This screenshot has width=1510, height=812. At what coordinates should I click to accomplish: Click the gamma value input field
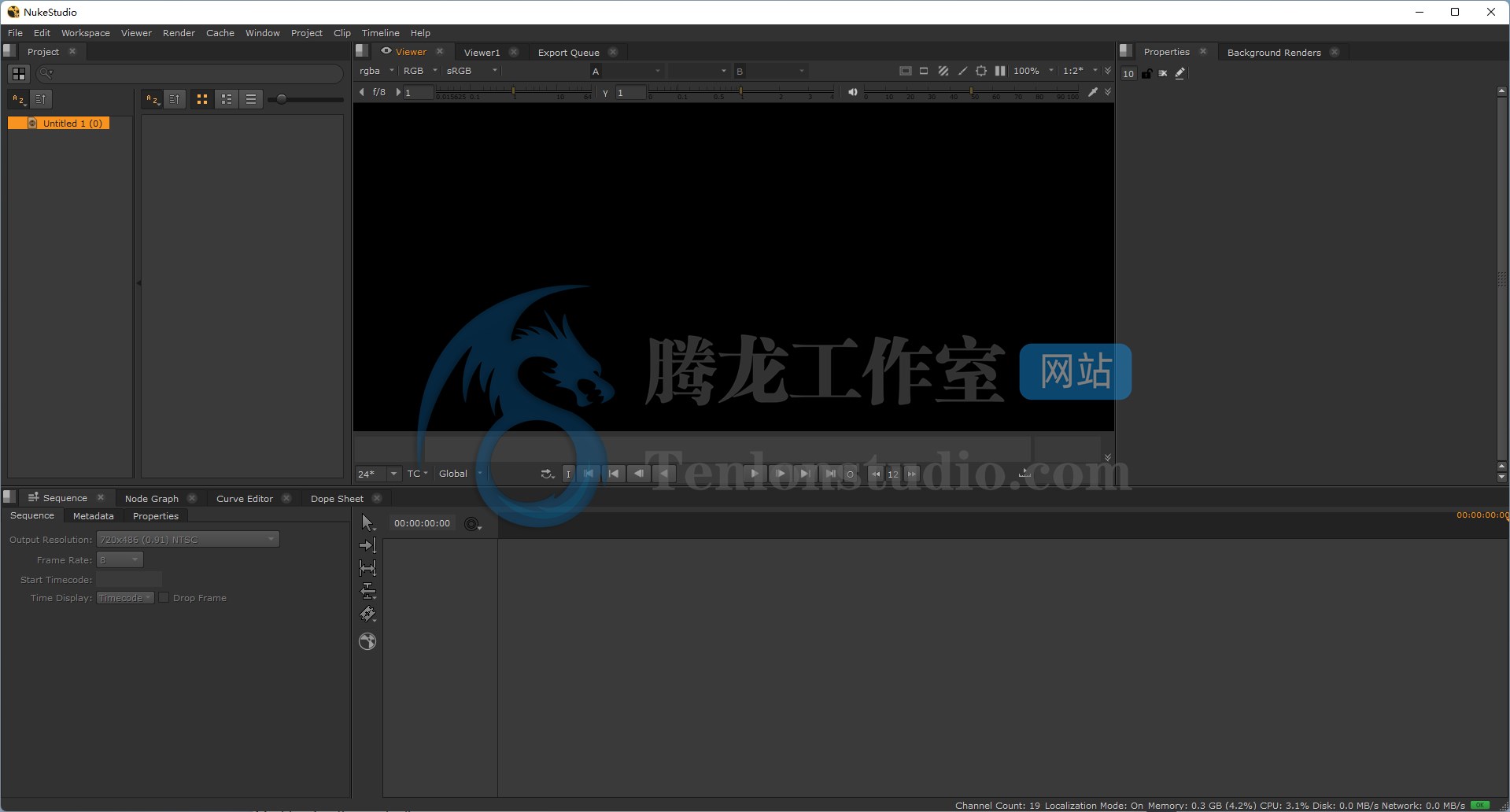pos(630,93)
